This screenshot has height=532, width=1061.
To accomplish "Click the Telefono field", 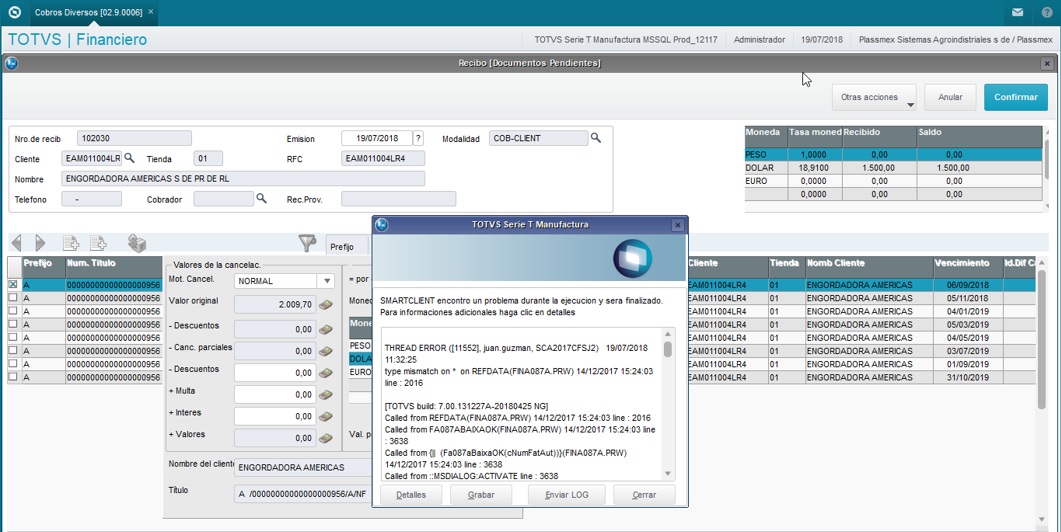I will (x=91, y=199).
